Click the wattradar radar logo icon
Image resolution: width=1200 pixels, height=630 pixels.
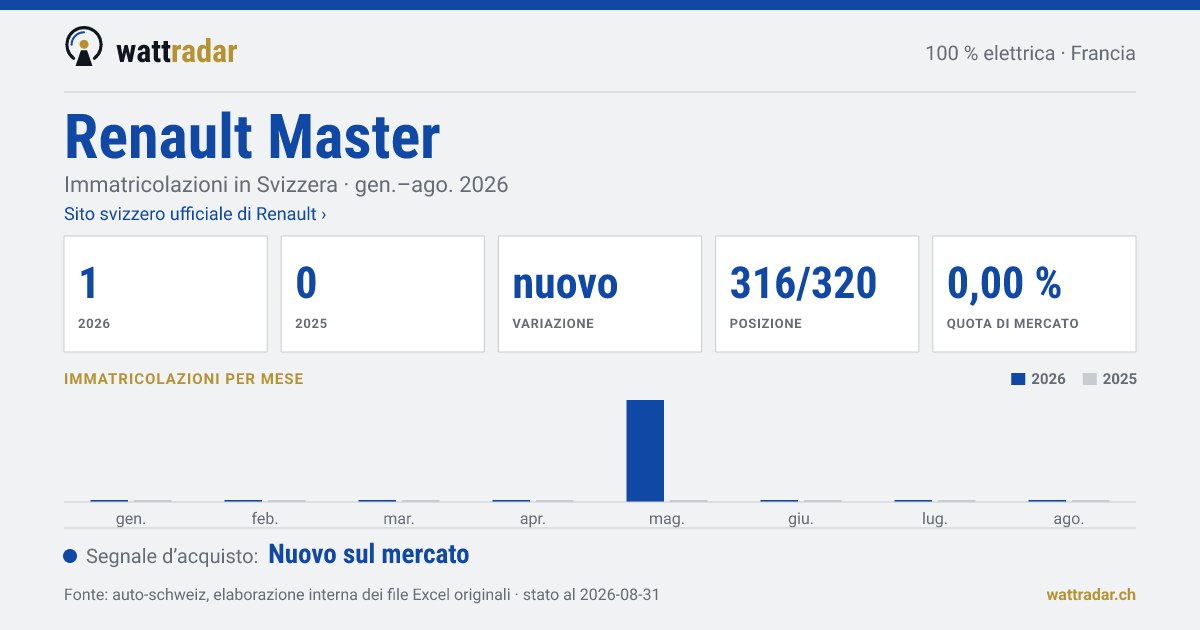[84, 47]
